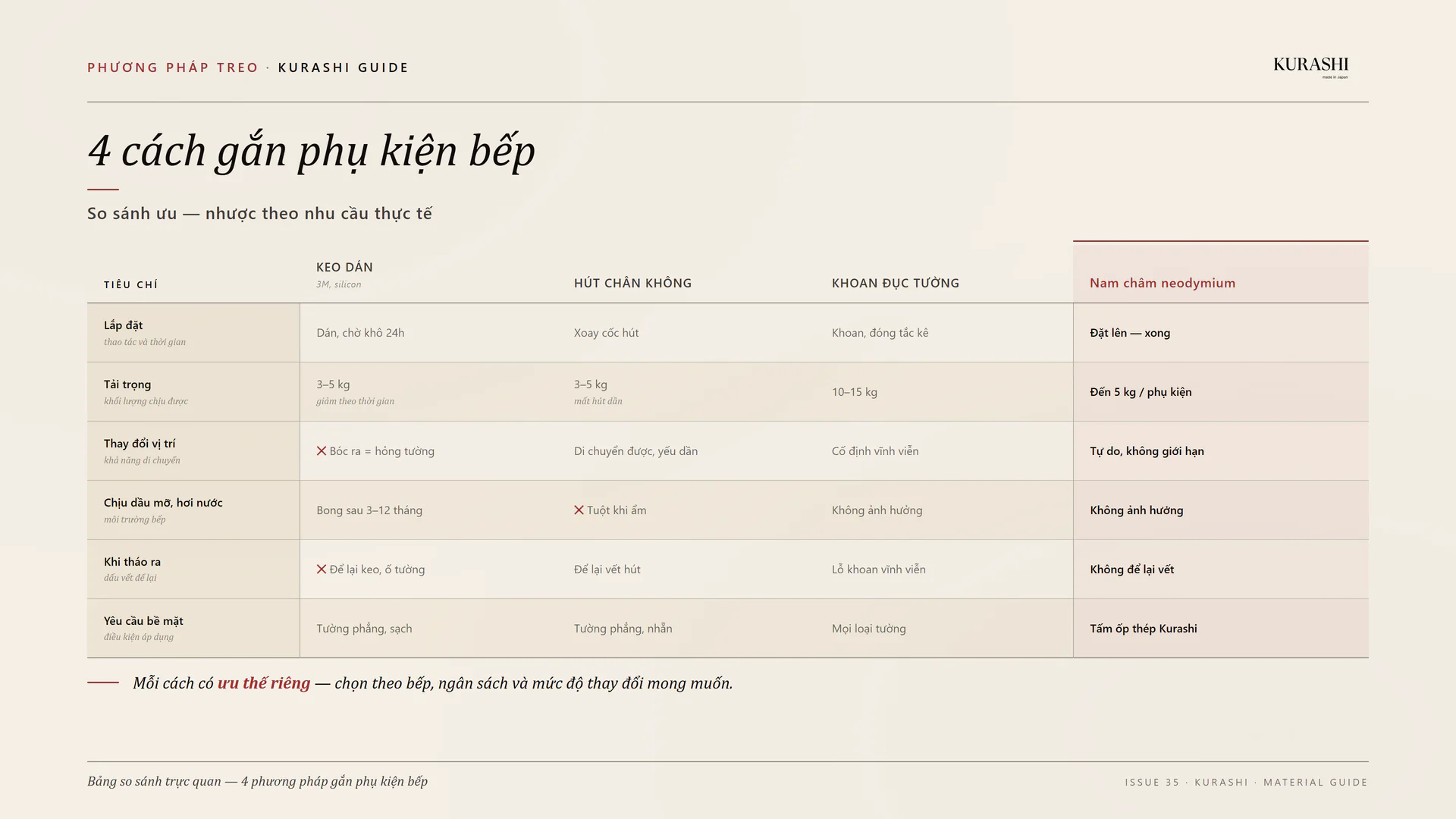Screen dimensions: 1456x819
Task: Select the "Tấm ốp thép Kurashi" cell
Action: tap(1144, 629)
